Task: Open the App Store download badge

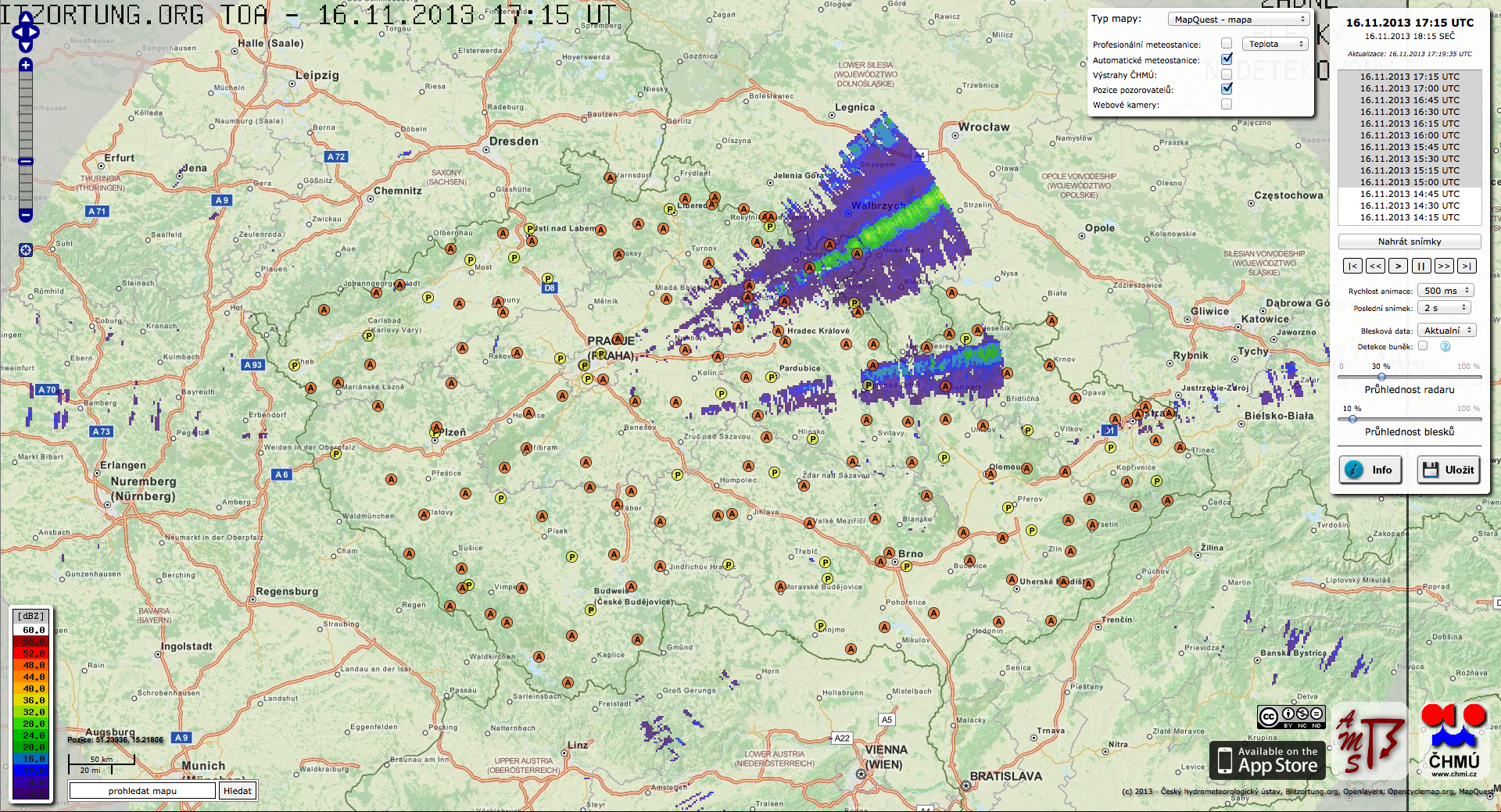Action: coord(1267,760)
